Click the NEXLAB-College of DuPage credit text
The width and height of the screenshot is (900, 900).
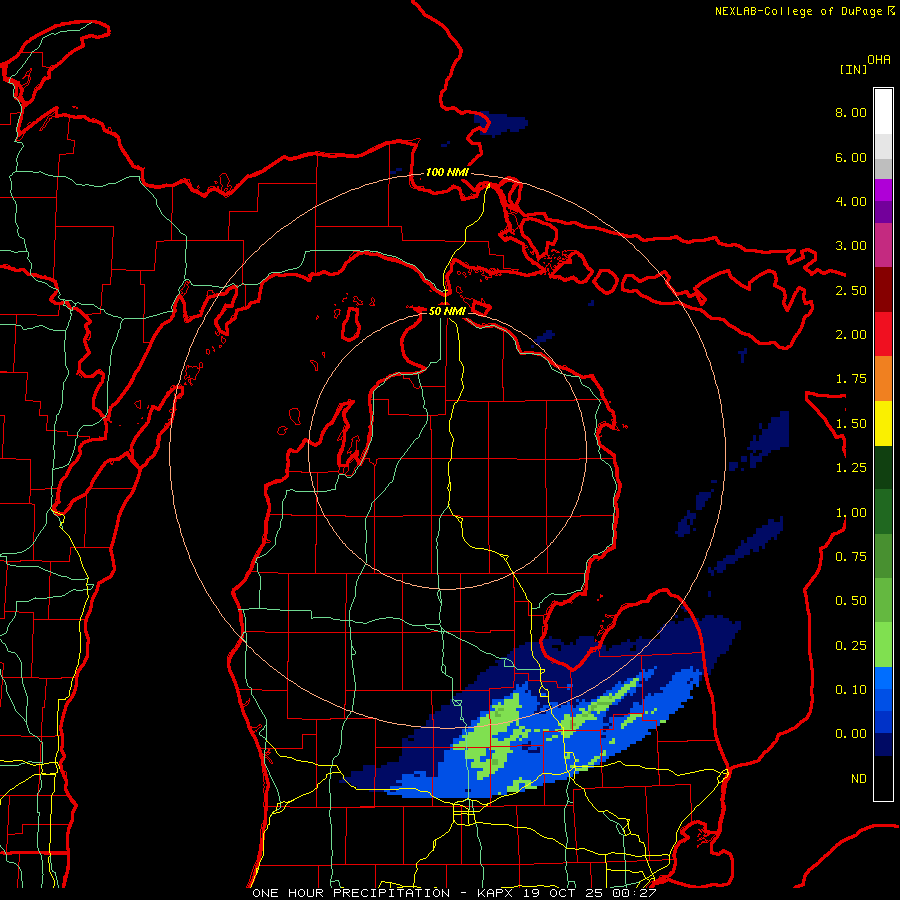pos(798,11)
